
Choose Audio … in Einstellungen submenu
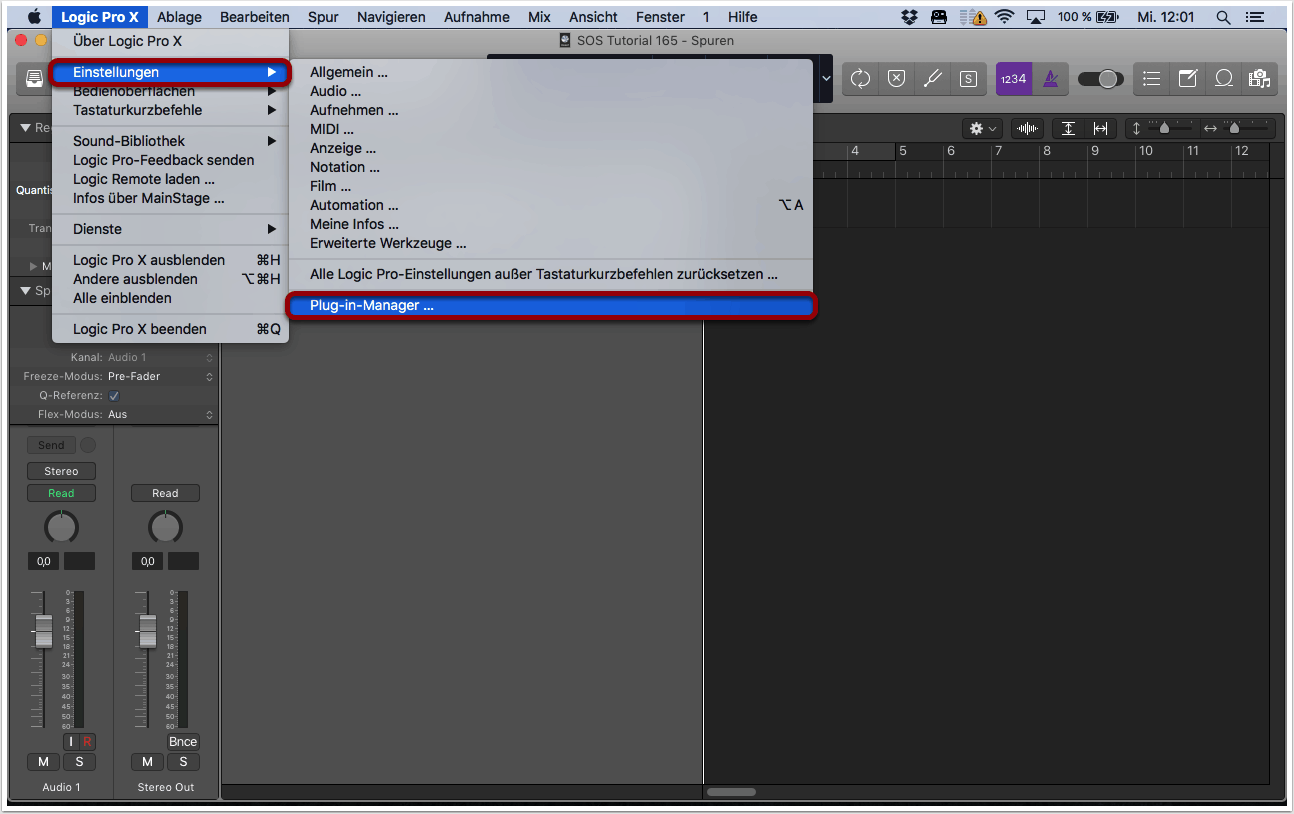[x=335, y=91]
